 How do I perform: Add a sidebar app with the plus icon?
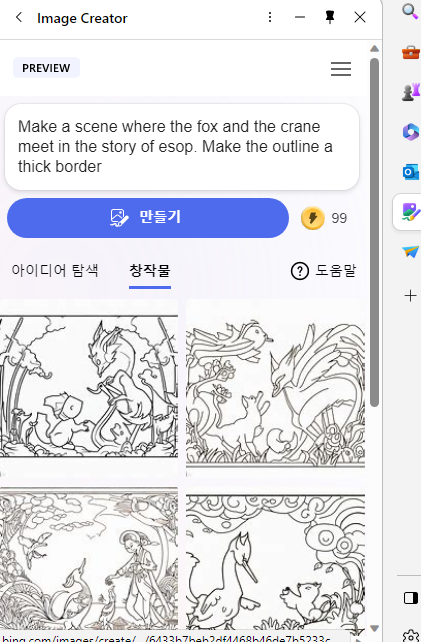[x=410, y=296]
